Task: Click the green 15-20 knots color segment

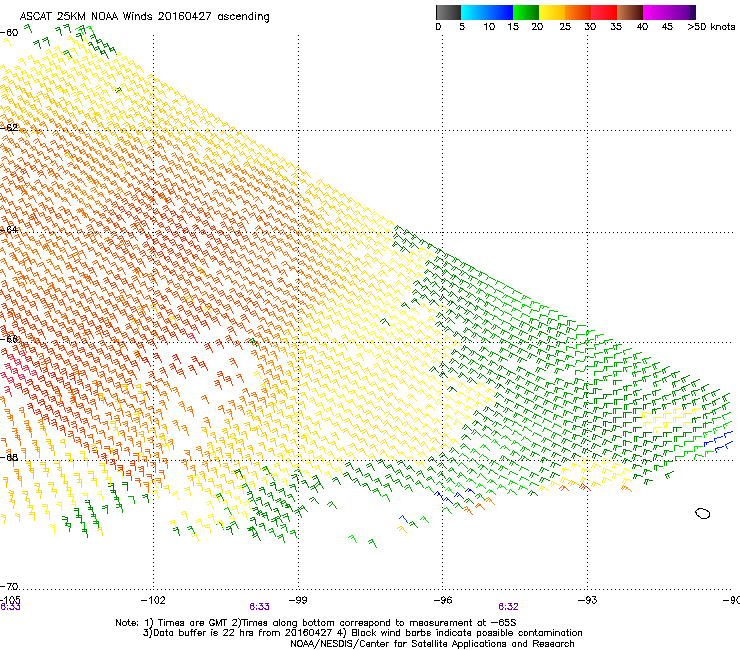Action: pos(526,12)
